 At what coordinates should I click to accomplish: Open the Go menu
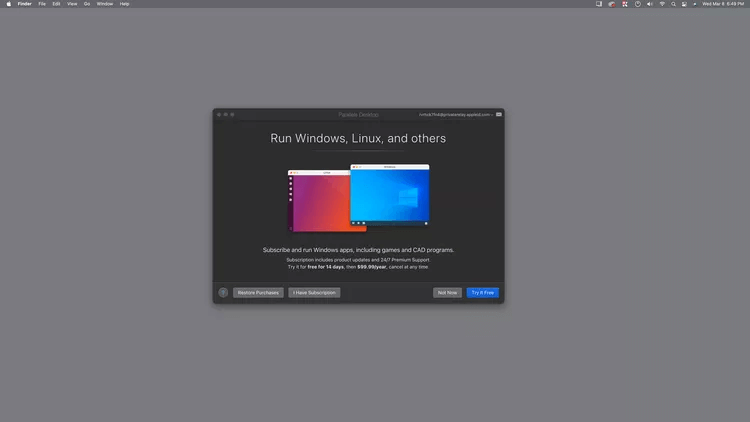pos(87,4)
